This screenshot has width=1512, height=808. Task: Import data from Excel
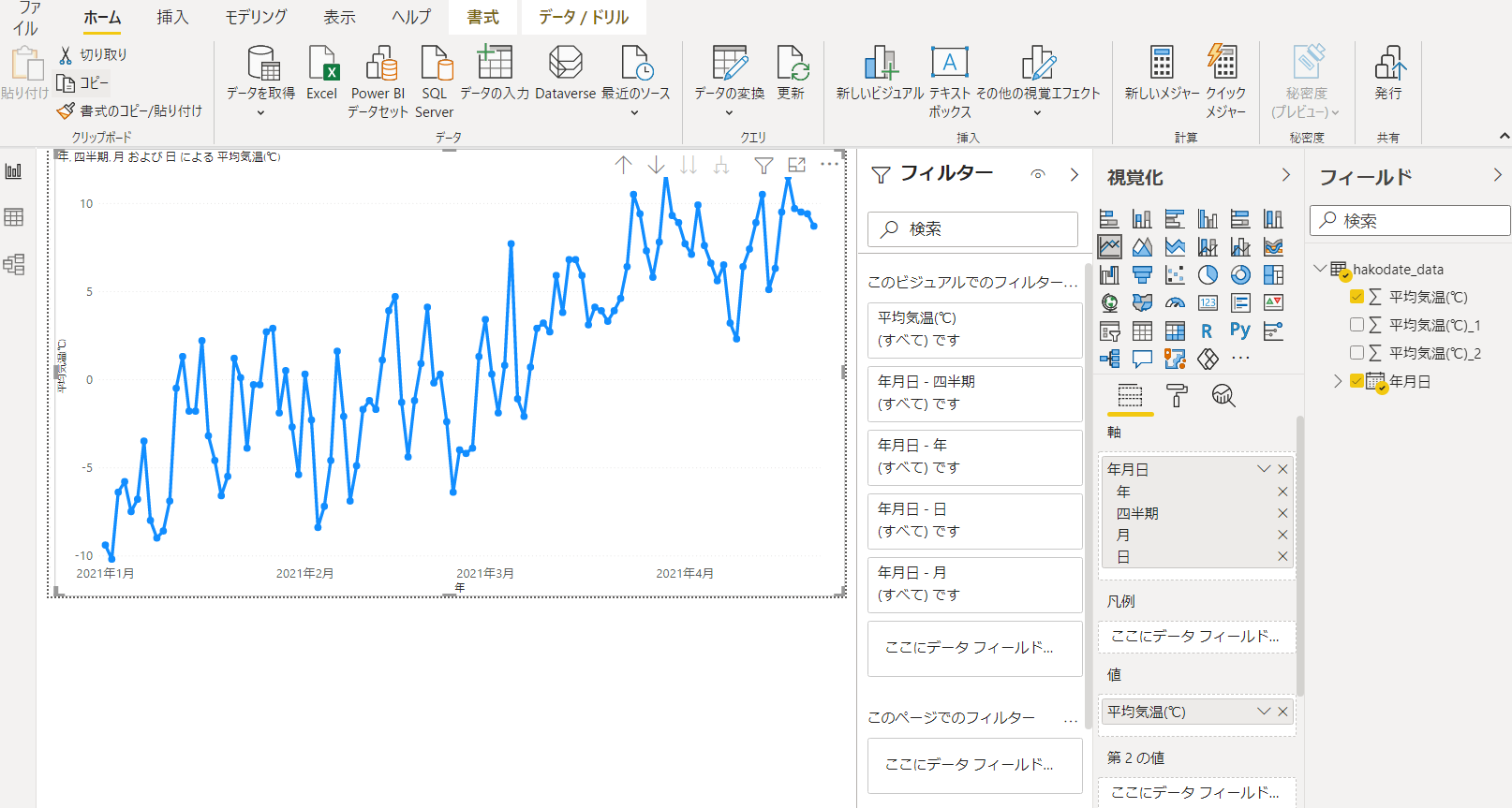coord(321,74)
